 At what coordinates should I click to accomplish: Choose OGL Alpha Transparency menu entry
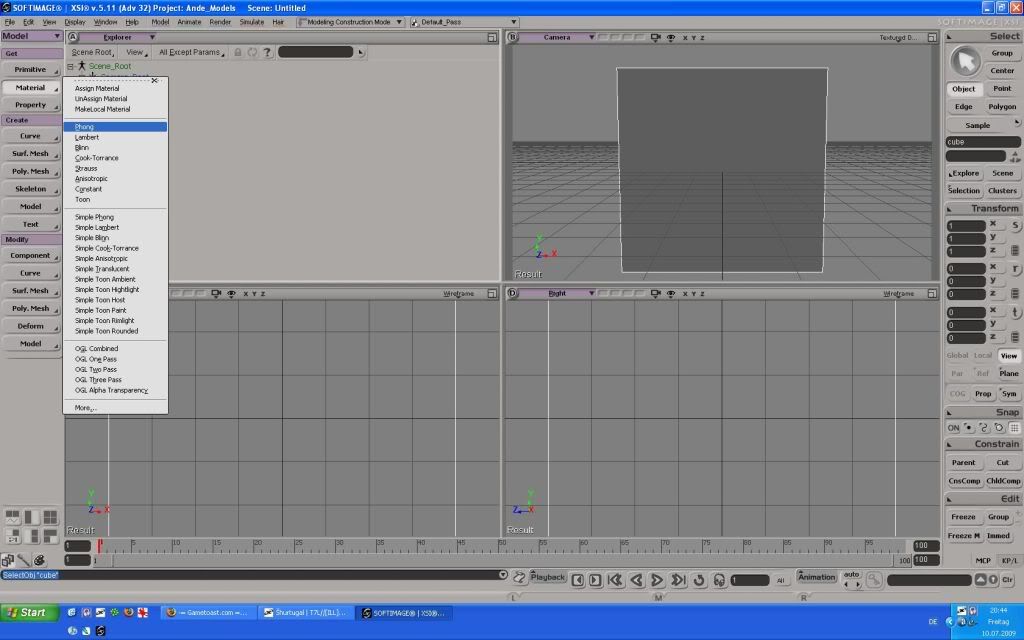[116, 390]
